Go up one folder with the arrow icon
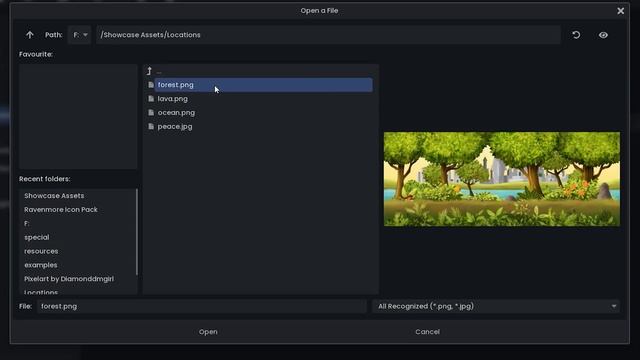Viewport: 640px width, 360px height. point(29,35)
